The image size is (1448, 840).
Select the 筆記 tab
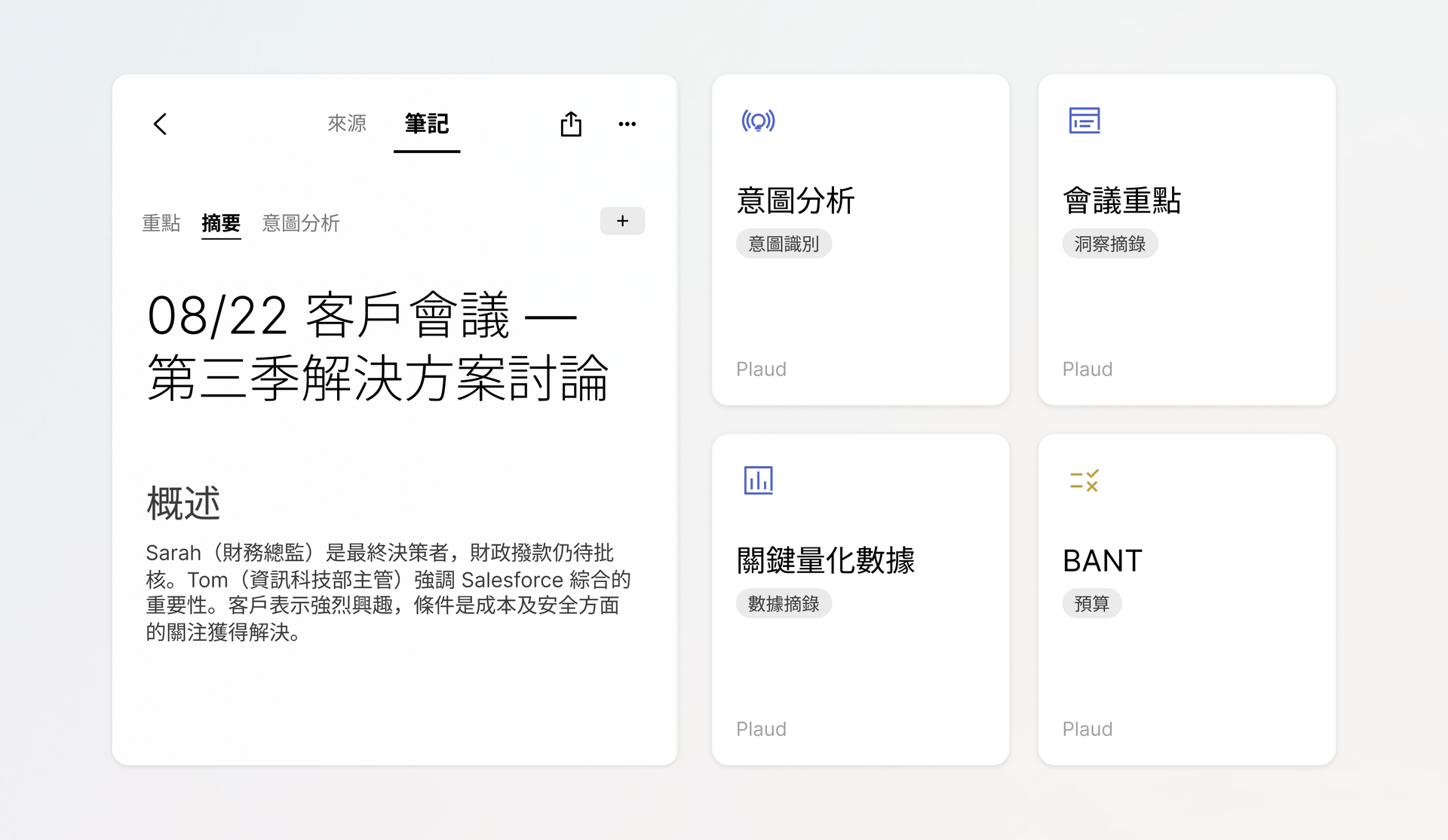(x=427, y=124)
